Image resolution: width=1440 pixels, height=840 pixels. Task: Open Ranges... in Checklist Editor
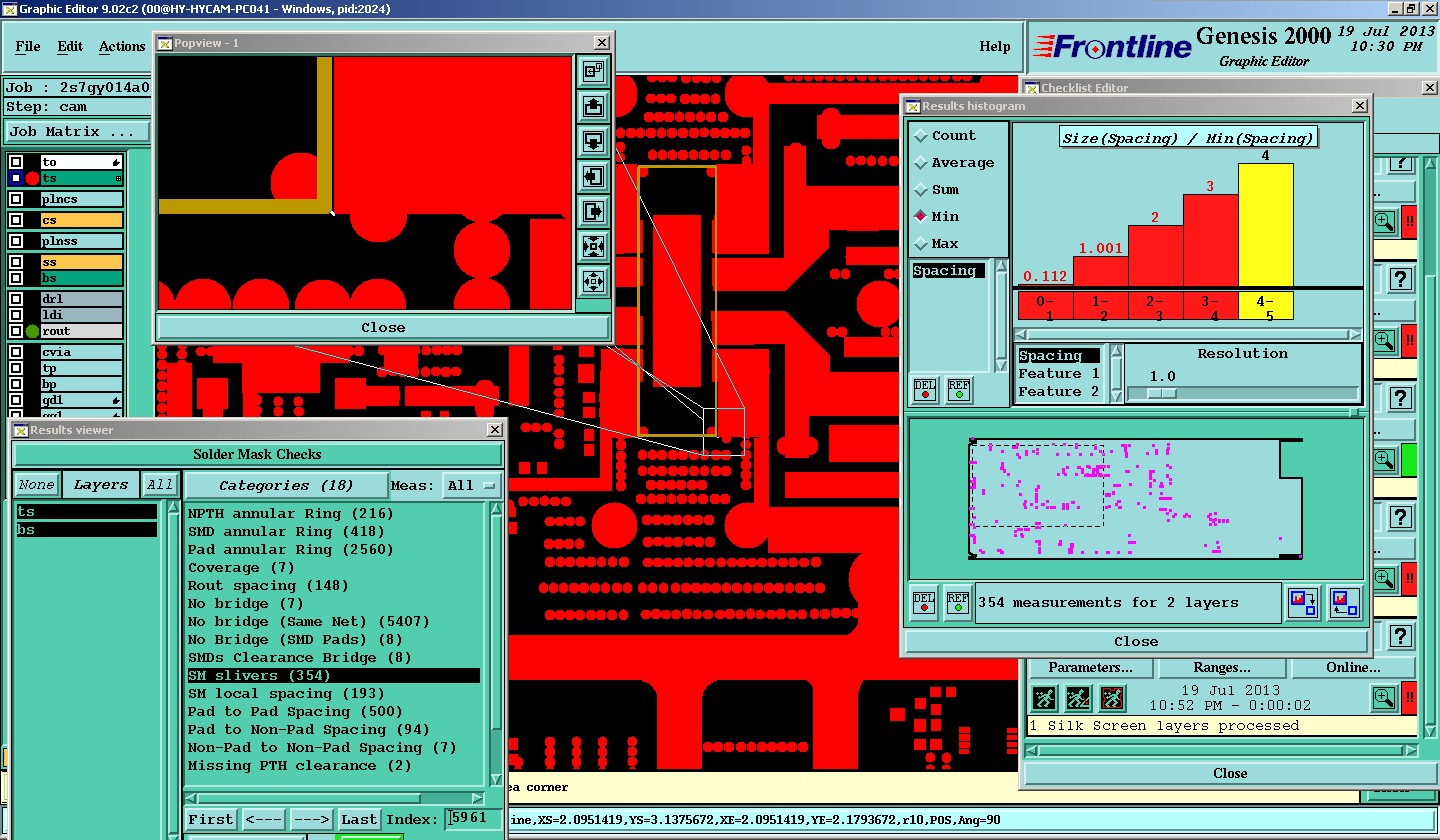[1222, 667]
